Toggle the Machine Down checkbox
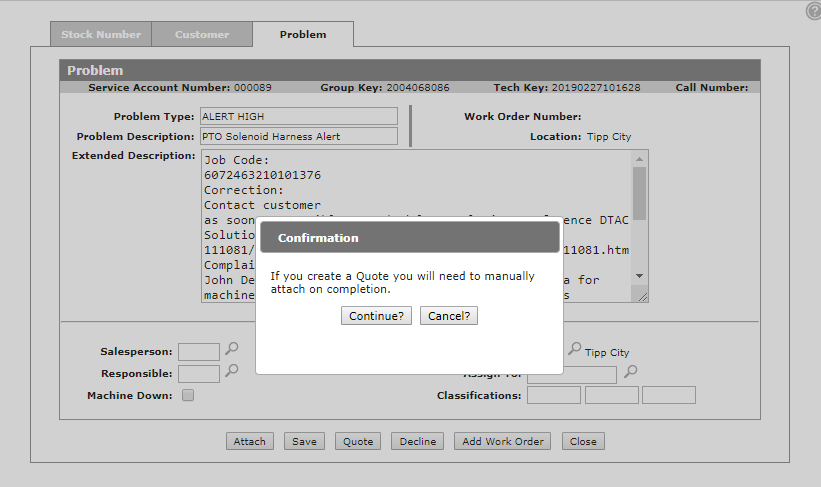 pos(188,396)
